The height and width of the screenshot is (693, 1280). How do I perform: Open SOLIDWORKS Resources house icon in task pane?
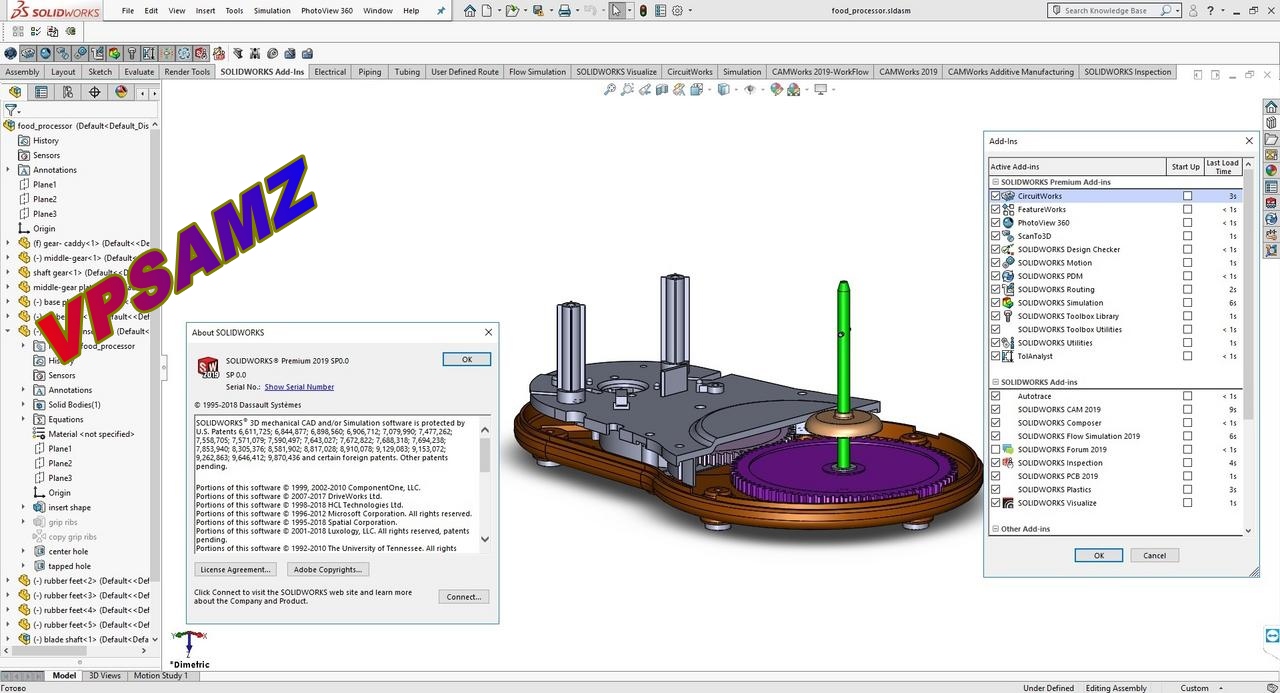point(1271,107)
